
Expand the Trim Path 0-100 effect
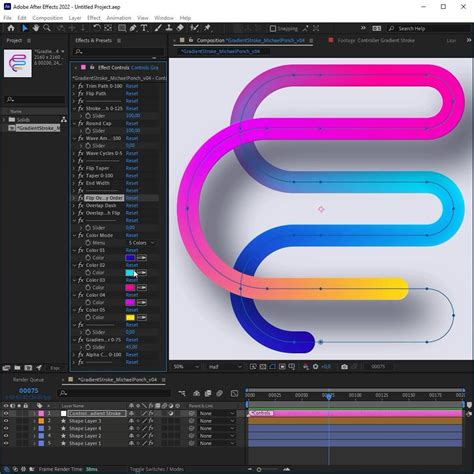point(74,86)
